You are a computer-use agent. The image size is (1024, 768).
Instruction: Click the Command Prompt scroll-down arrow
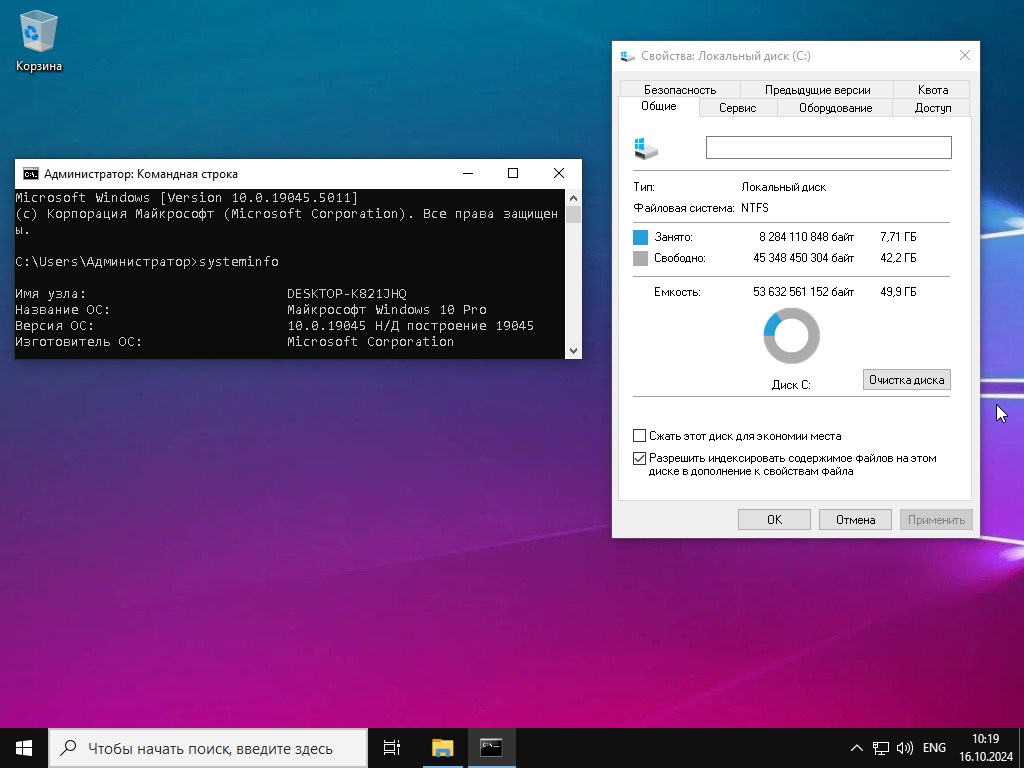tap(573, 351)
